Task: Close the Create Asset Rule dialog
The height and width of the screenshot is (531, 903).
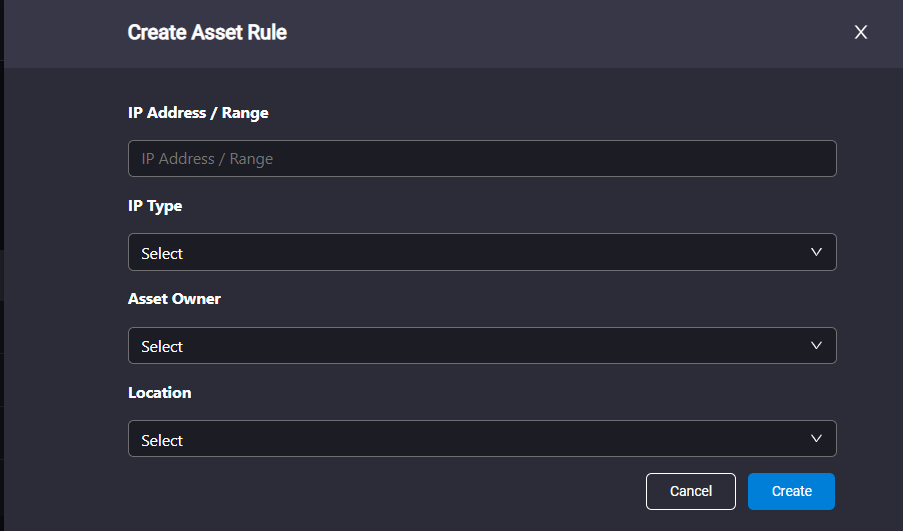Action: (x=860, y=32)
